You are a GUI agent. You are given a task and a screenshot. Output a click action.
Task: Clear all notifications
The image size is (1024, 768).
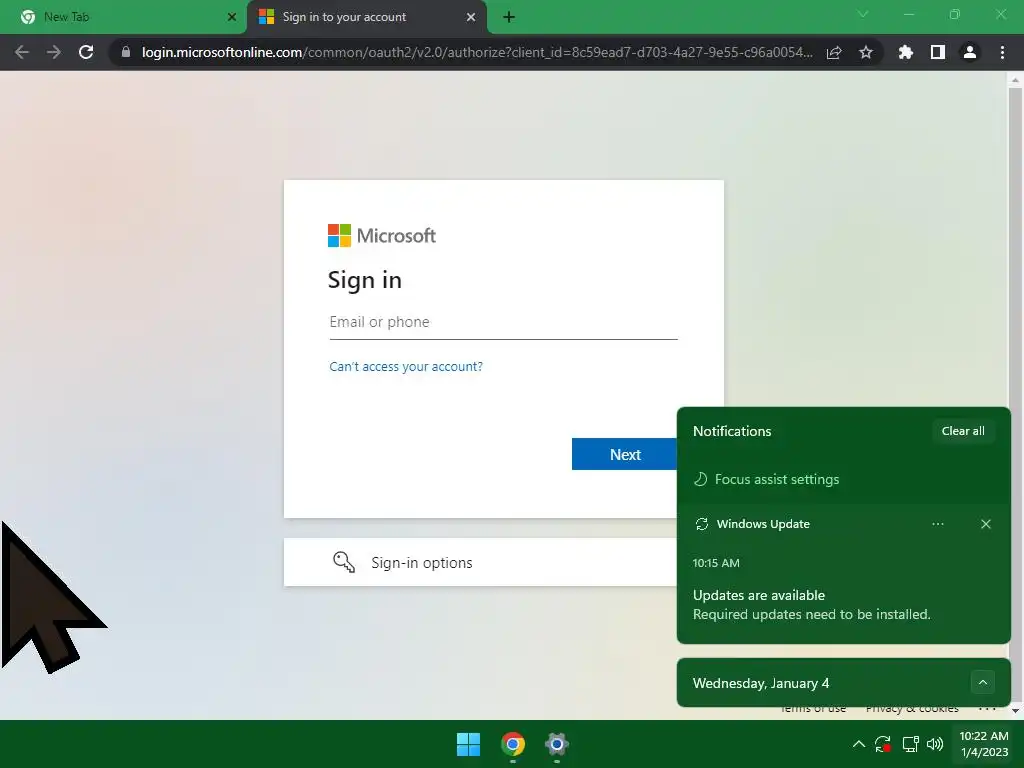[x=963, y=431]
